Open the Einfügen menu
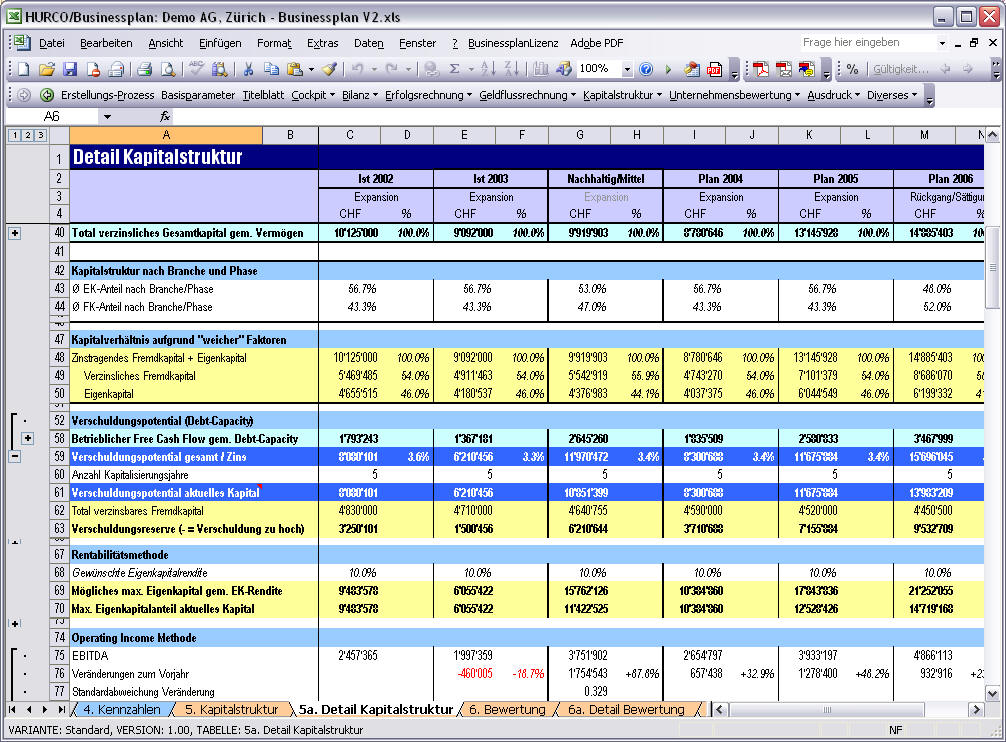The width and height of the screenshot is (1006, 742). click(x=220, y=43)
